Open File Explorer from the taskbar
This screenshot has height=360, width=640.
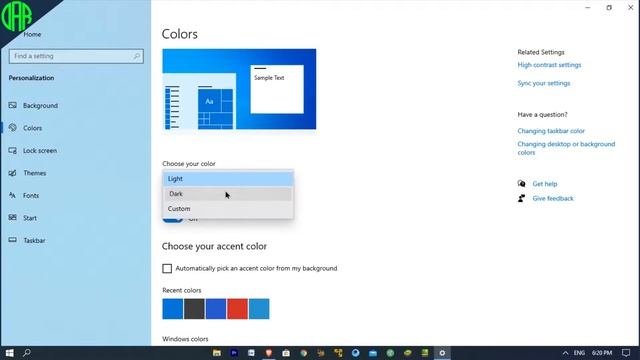tap(217, 353)
